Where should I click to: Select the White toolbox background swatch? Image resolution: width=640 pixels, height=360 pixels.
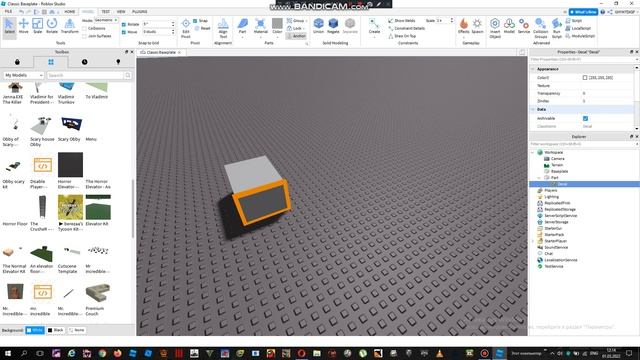[35, 330]
